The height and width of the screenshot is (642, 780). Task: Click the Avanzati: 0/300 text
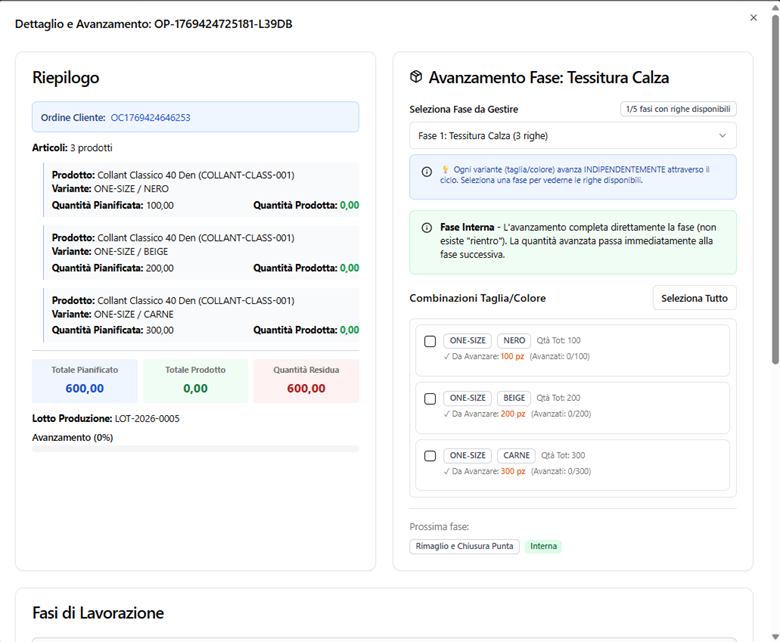coord(561,471)
